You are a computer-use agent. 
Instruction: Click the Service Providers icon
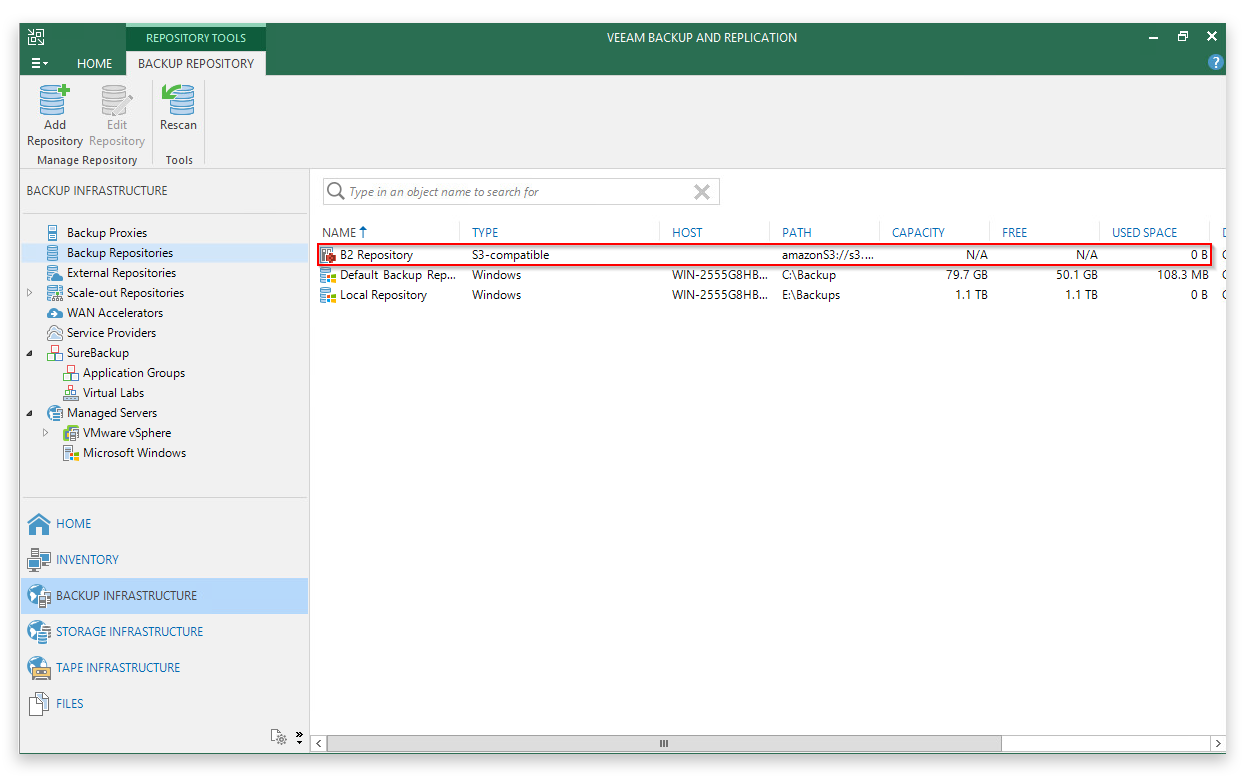pyautogui.click(x=54, y=333)
